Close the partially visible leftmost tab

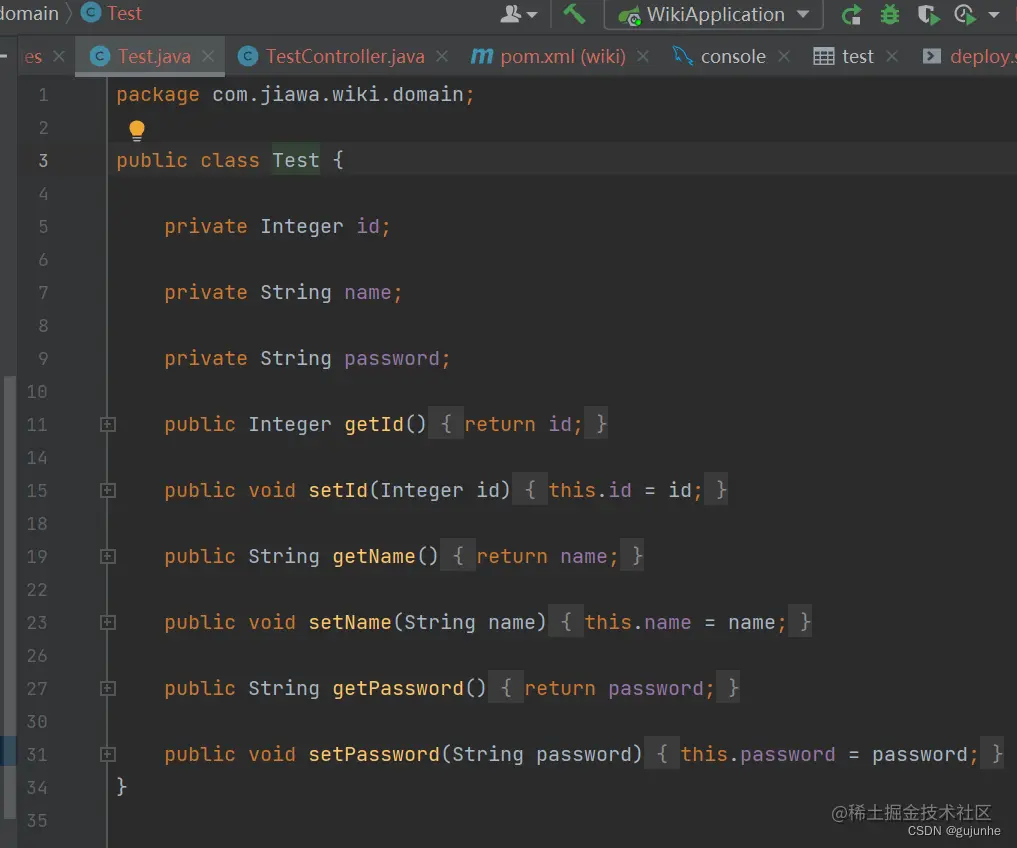[59, 56]
